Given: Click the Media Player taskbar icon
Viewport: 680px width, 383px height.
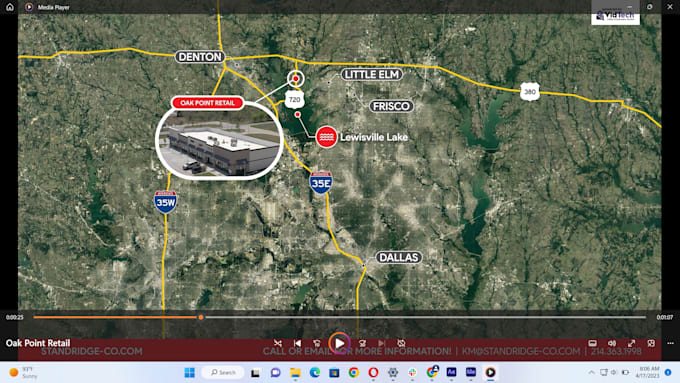Looking at the screenshot, I should 490,373.
